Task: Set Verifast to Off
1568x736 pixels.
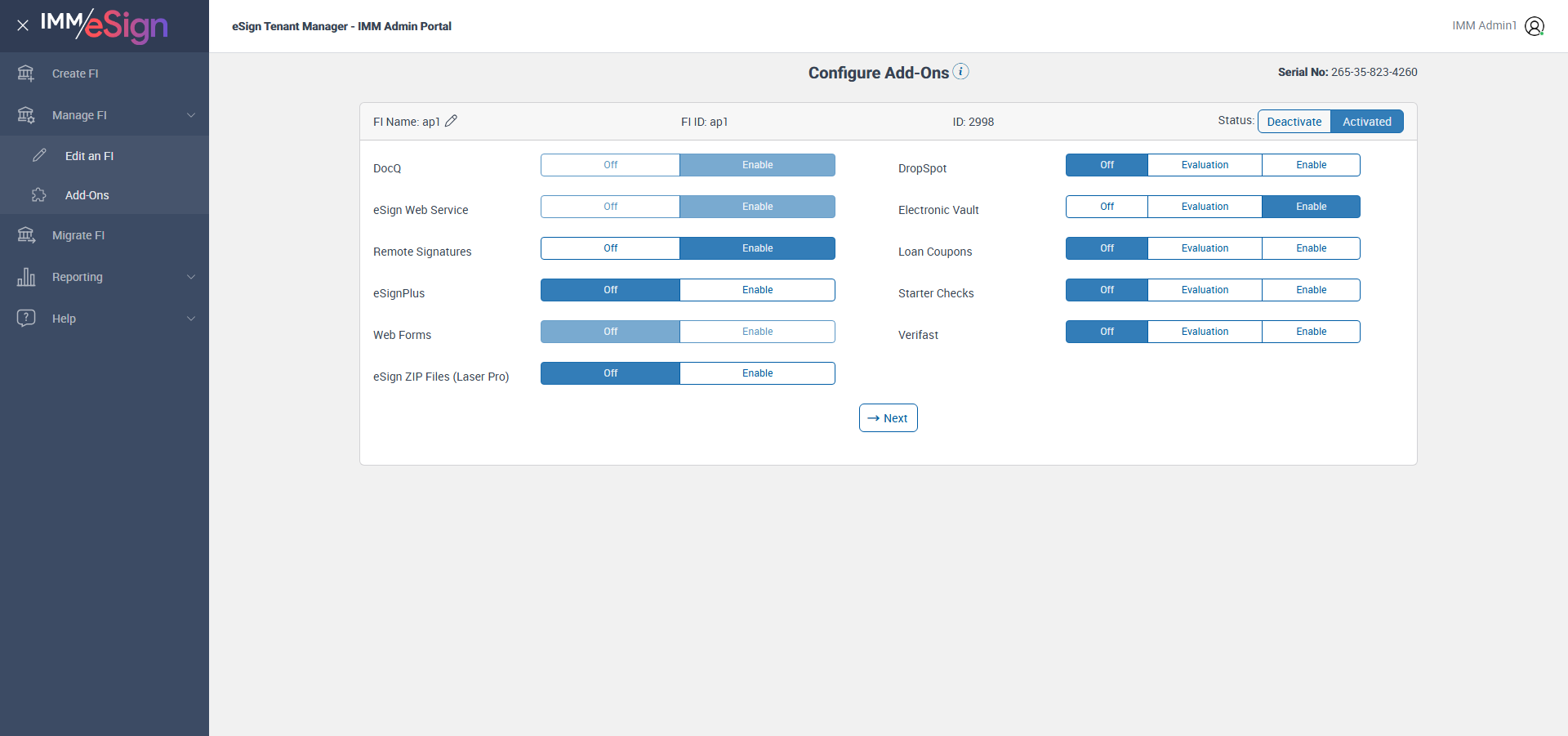Action: tap(1107, 332)
